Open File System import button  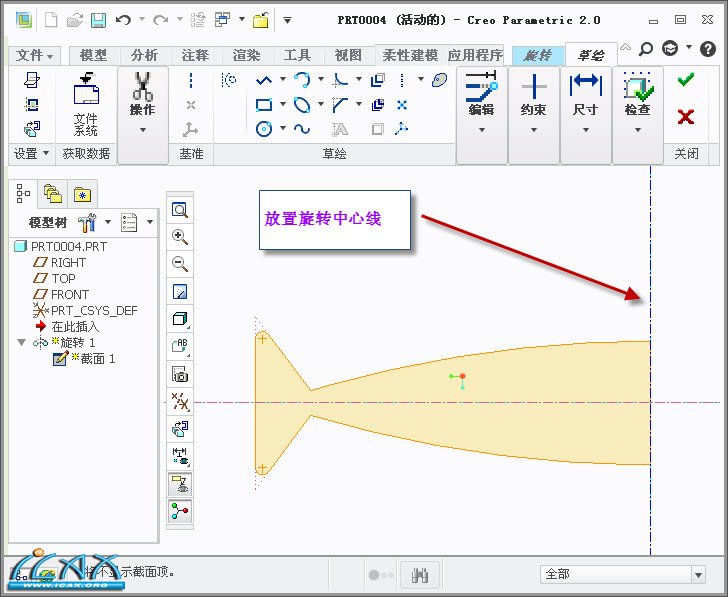tap(86, 104)
